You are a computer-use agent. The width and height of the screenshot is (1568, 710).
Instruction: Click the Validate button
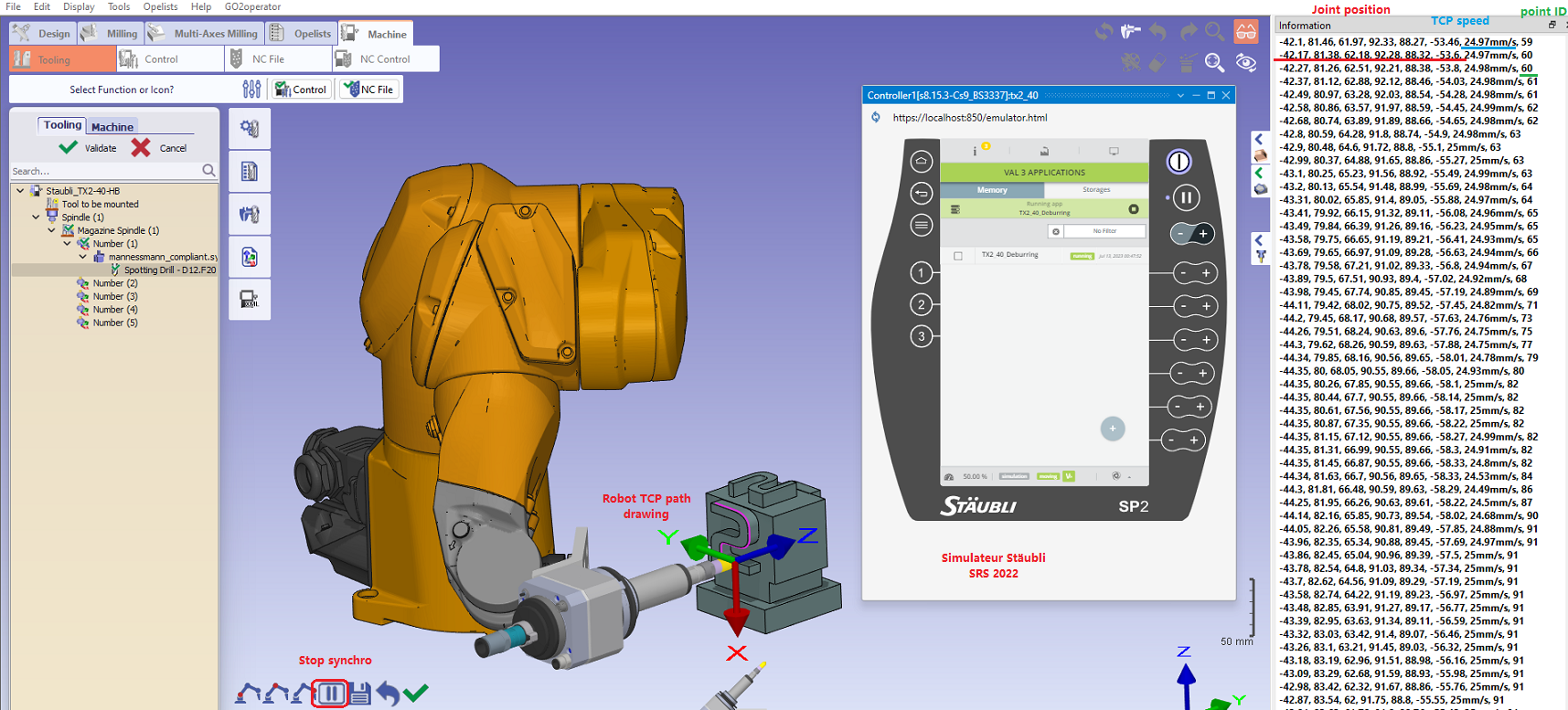[88, 148]
